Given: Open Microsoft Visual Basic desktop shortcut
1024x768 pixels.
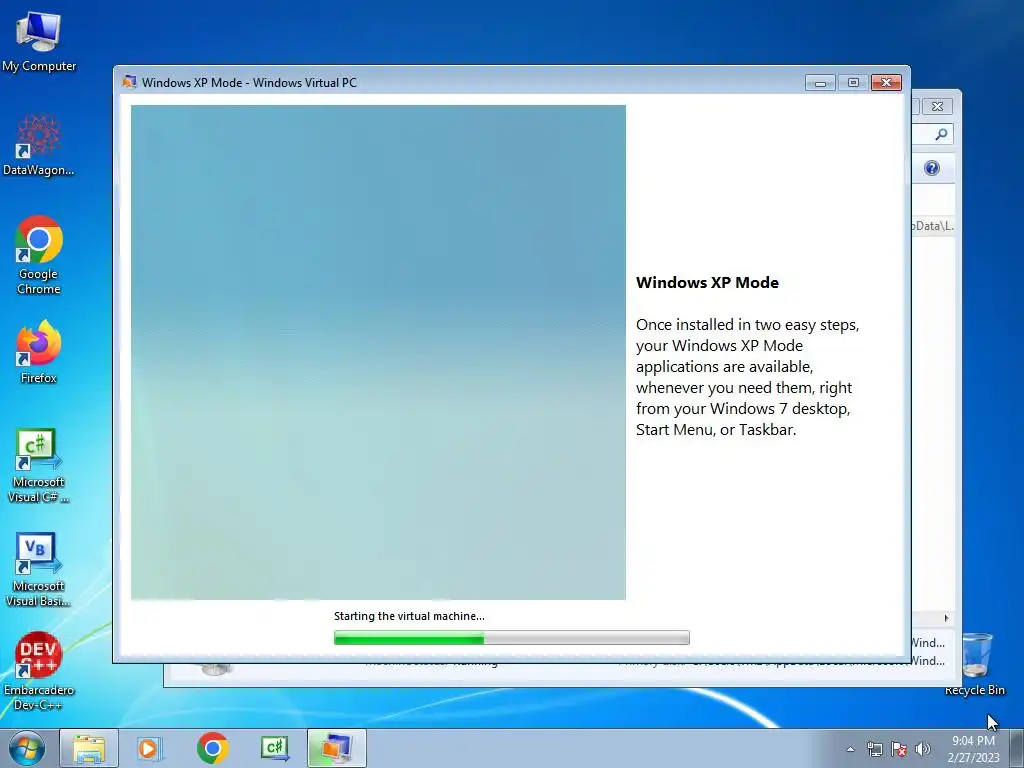Looking at the screenshot, I should coord(39,569).
